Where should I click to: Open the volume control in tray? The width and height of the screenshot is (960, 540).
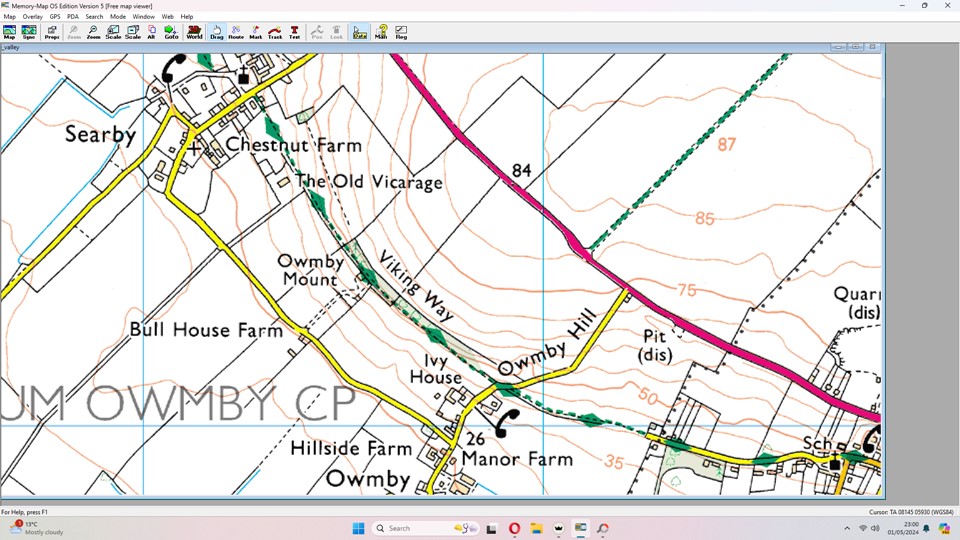click(876, 528)
